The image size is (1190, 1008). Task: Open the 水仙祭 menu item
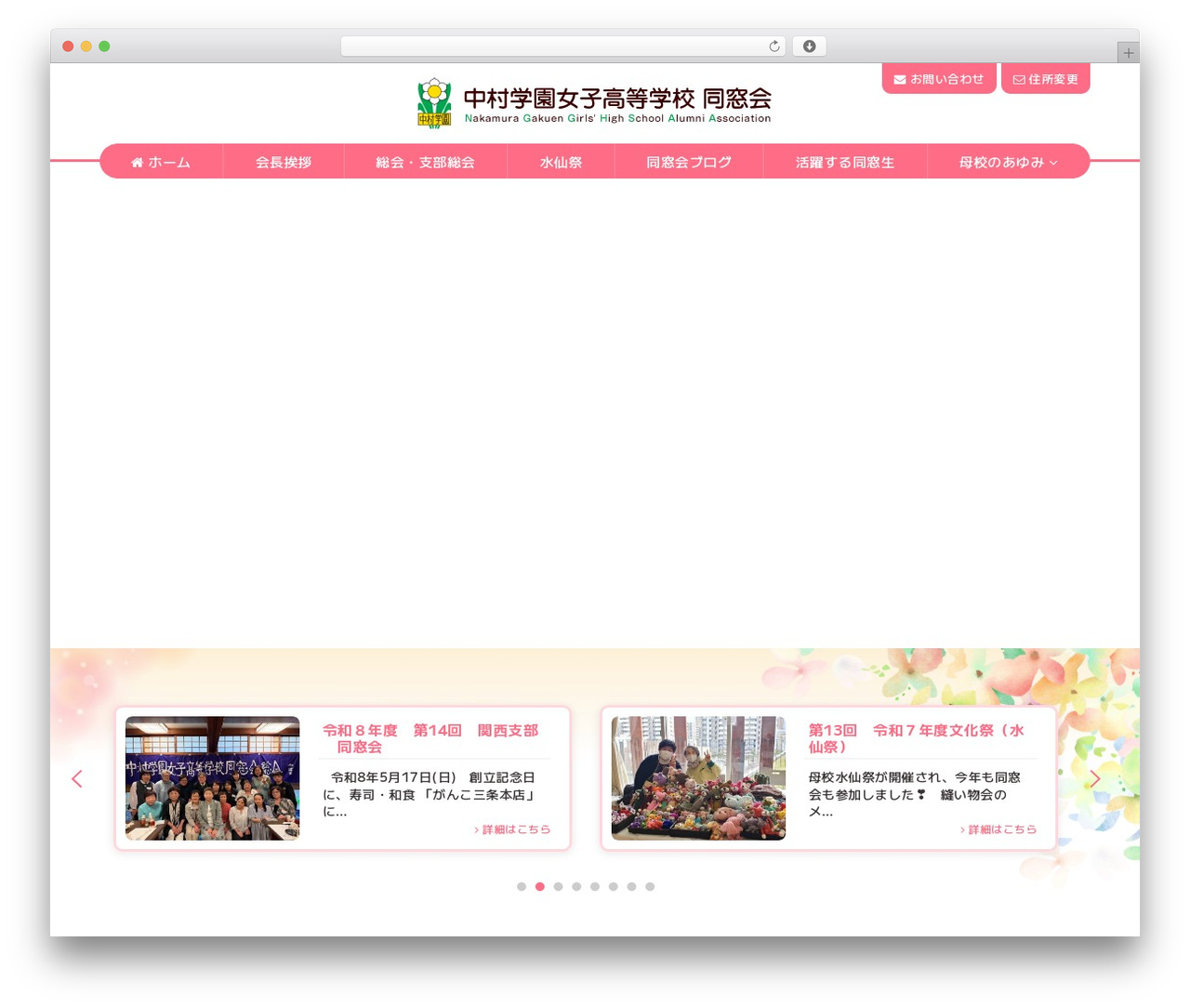point(561,162)
